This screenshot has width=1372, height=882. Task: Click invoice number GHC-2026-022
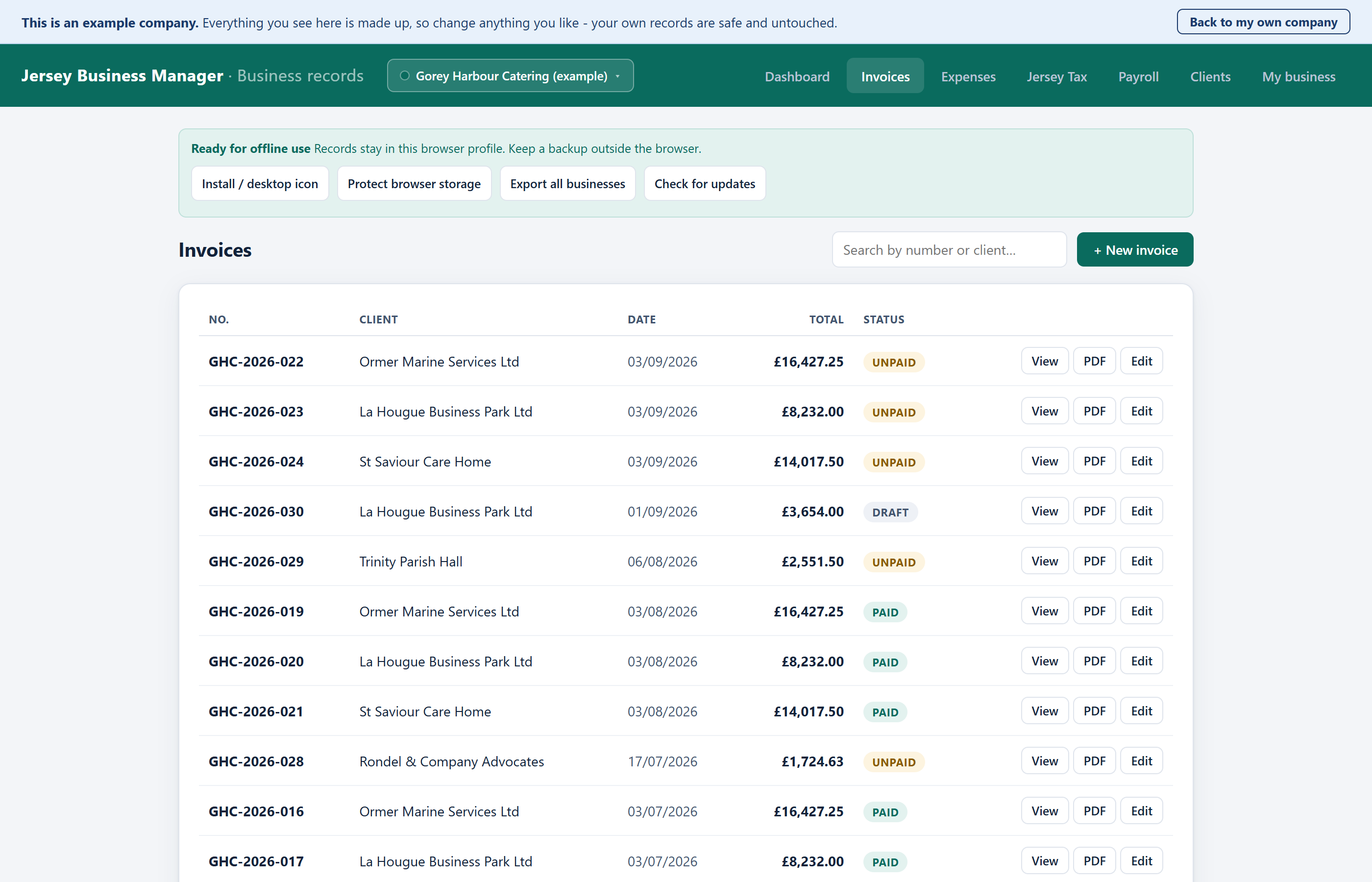[x=256, y=362]
